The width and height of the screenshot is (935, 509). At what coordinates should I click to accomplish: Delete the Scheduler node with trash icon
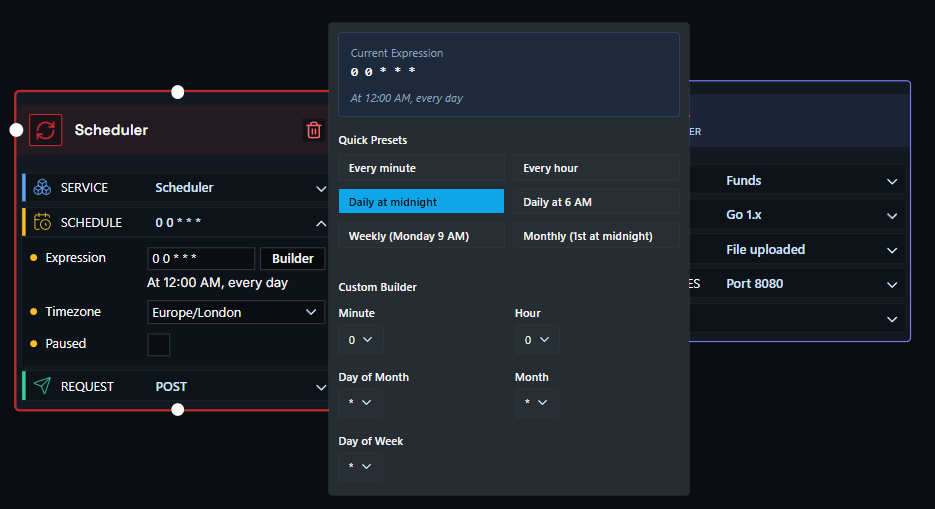pos(314,130)
